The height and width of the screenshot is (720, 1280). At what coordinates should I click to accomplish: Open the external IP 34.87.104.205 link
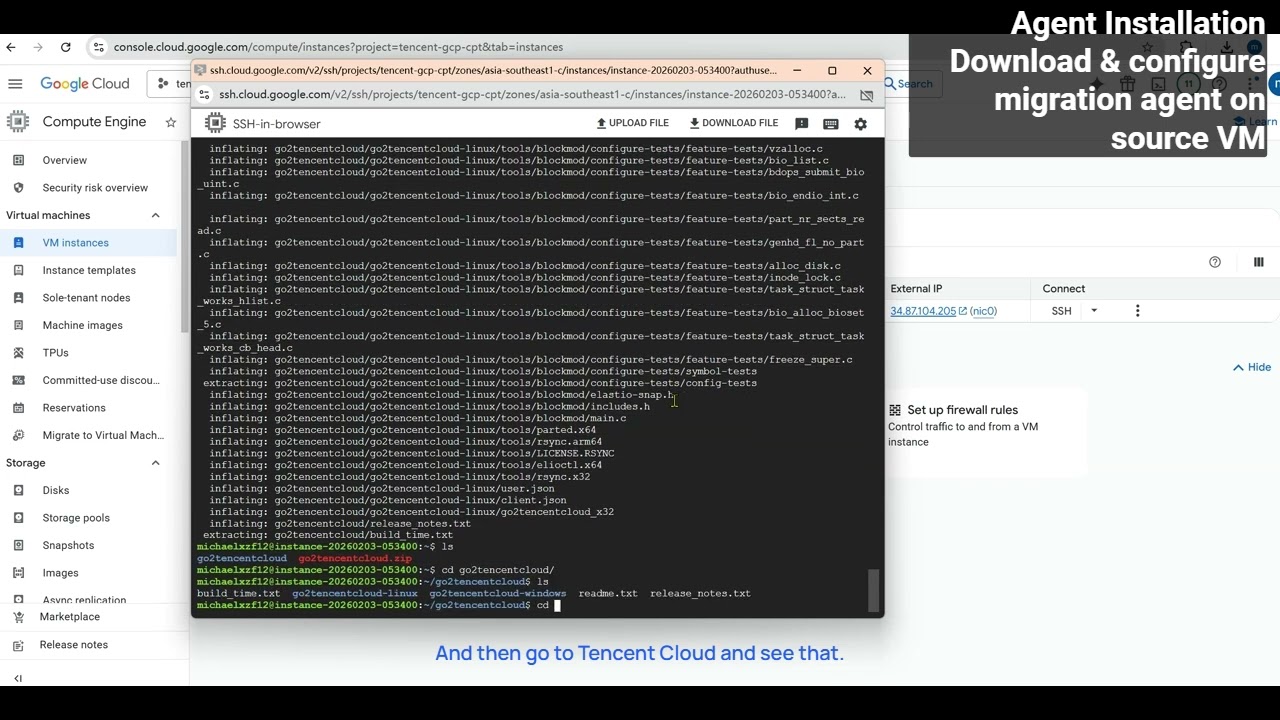click(x=923, y=311)
